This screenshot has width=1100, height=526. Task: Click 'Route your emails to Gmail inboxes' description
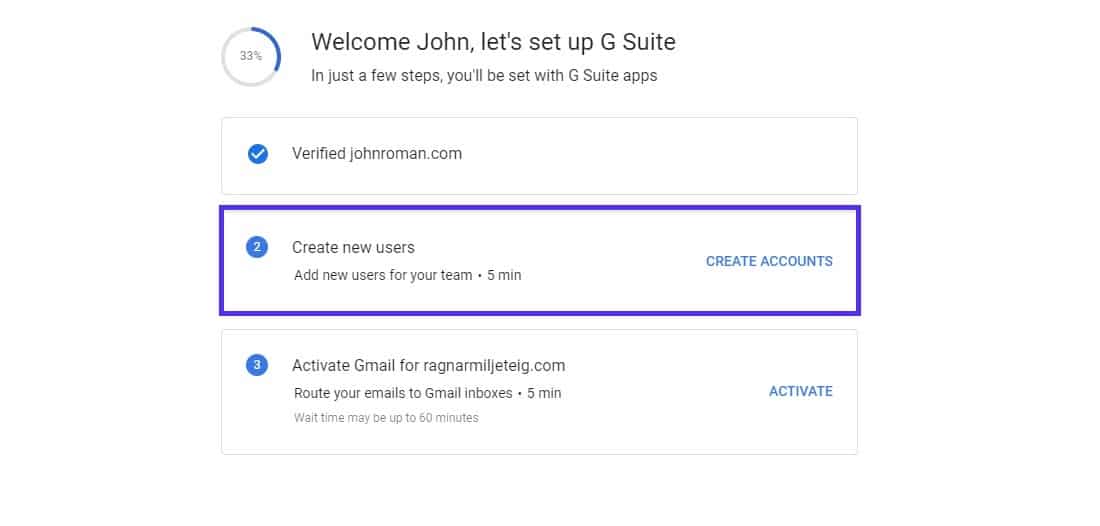click(403, 393)
